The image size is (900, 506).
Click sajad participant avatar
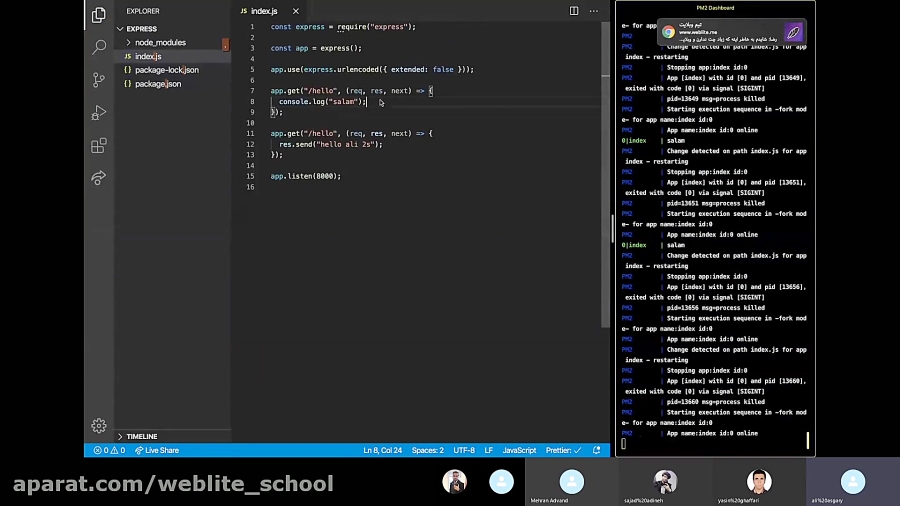(x=665, y=482)
